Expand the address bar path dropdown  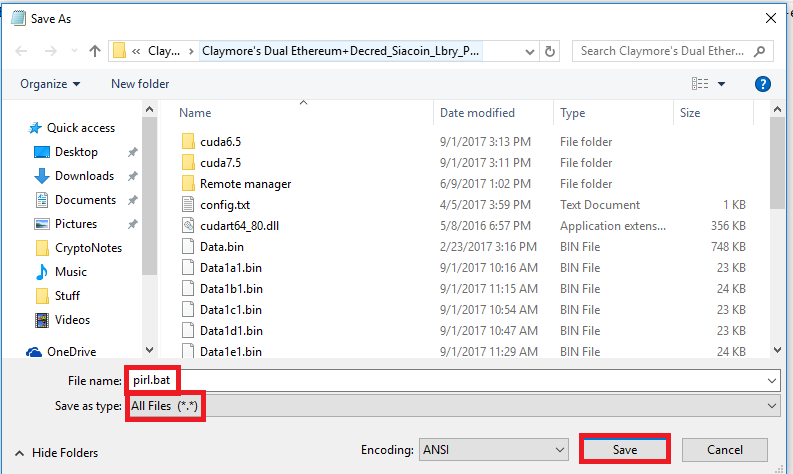pos(530,52)
